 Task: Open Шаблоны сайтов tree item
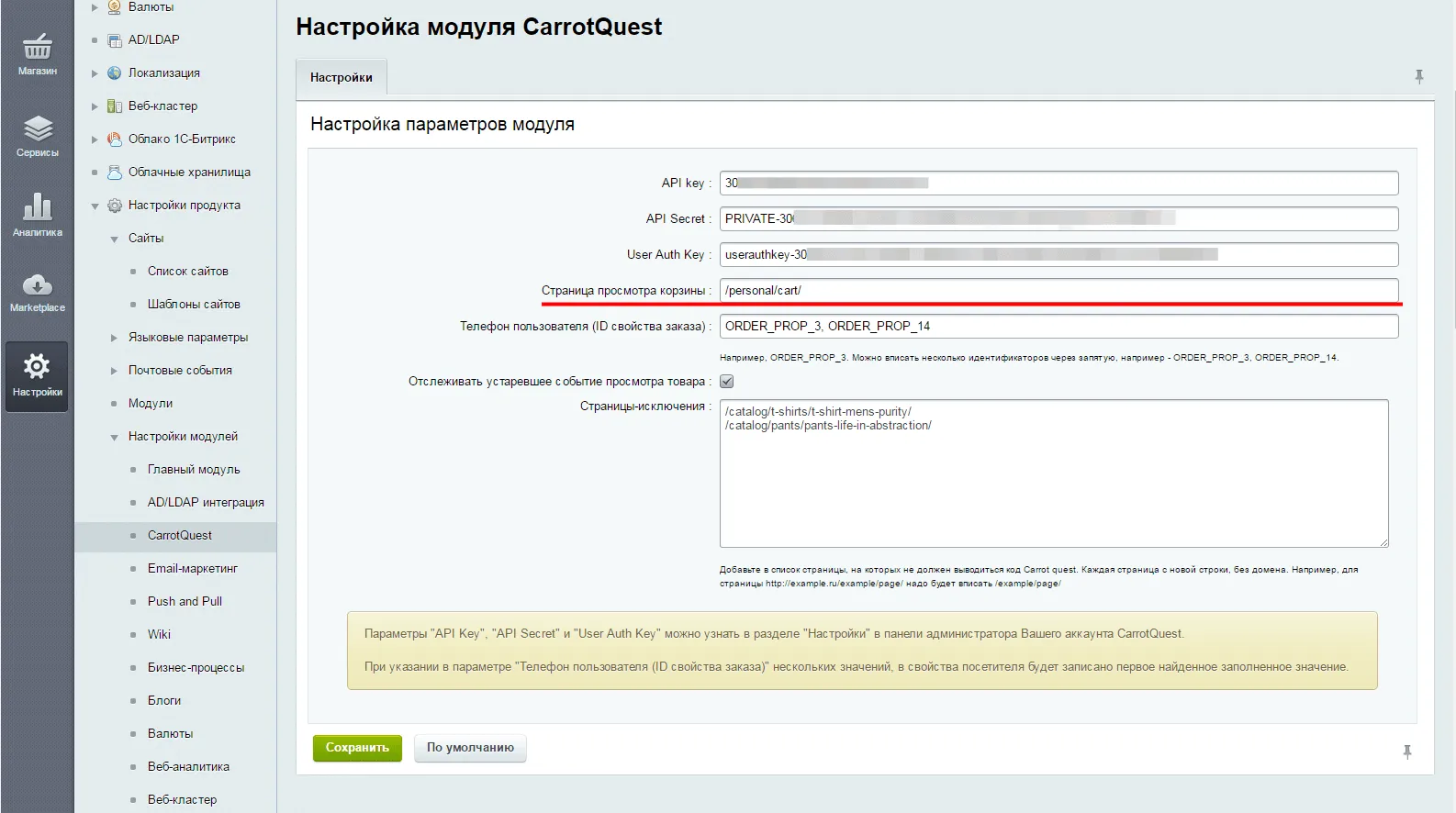click(x=194, y=305)
